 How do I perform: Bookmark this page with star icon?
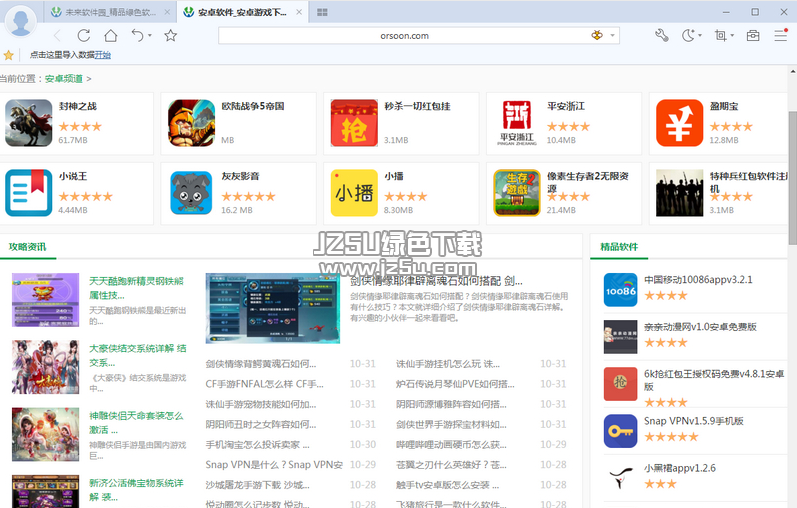171,35
